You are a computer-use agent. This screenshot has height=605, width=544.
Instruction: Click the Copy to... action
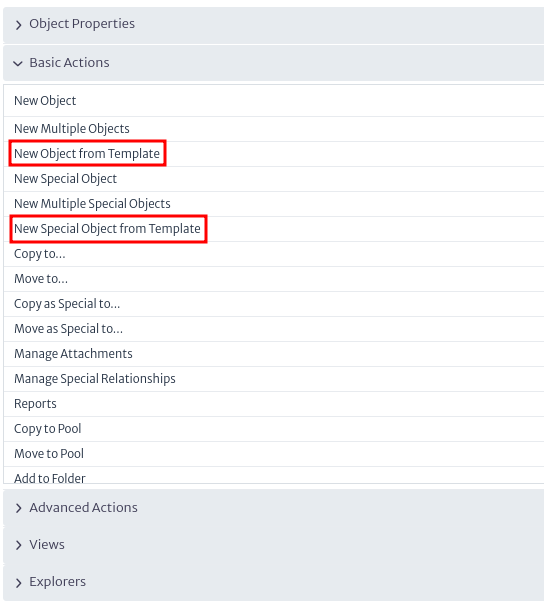click(274, 254)
